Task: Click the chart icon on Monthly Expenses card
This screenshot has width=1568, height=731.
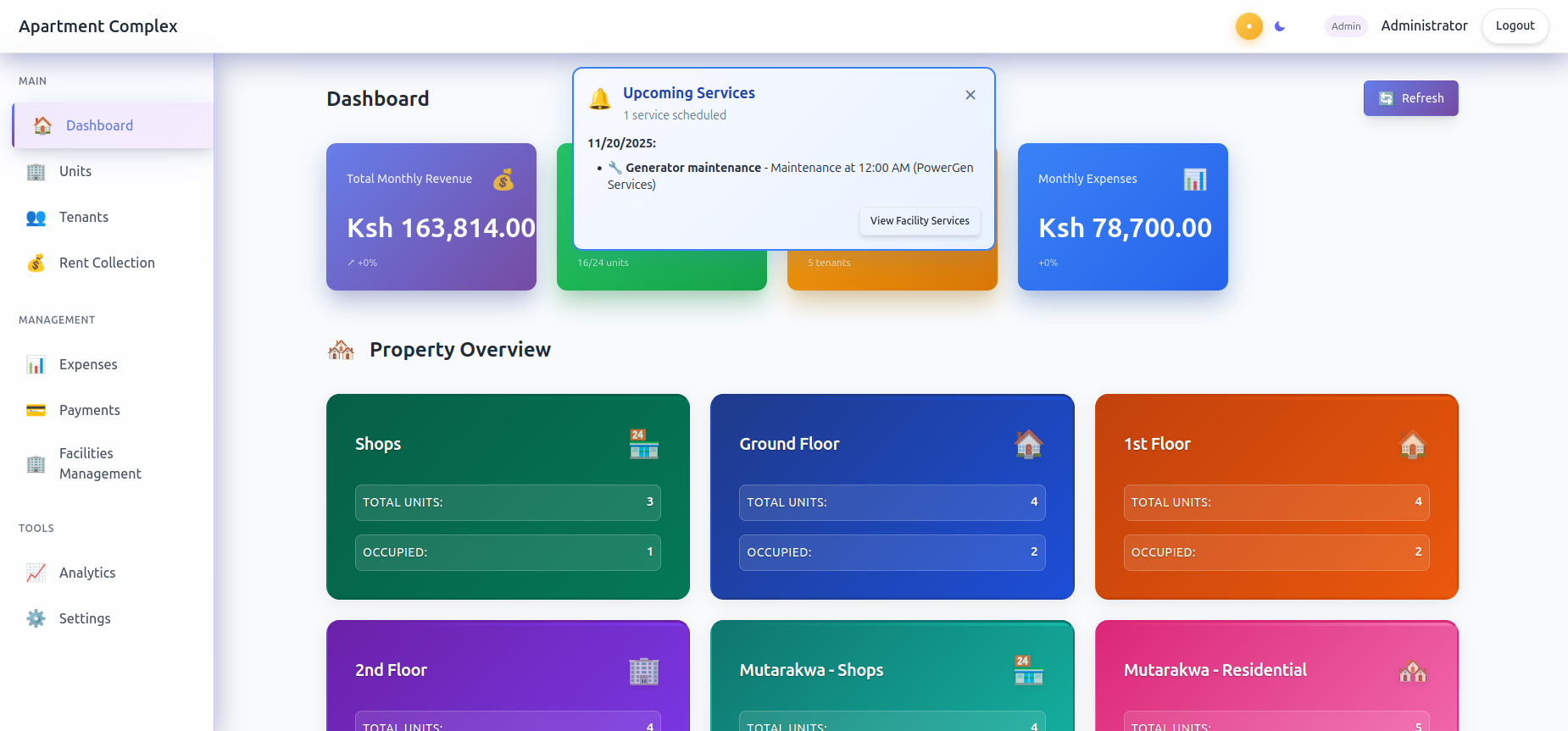Action: (1195, 180)
